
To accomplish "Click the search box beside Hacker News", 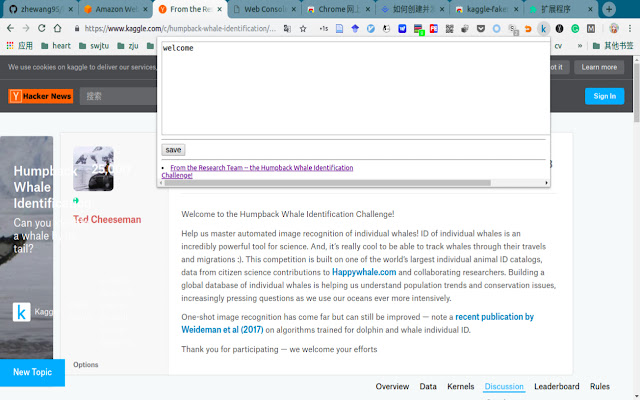I will tap(118, 96).
